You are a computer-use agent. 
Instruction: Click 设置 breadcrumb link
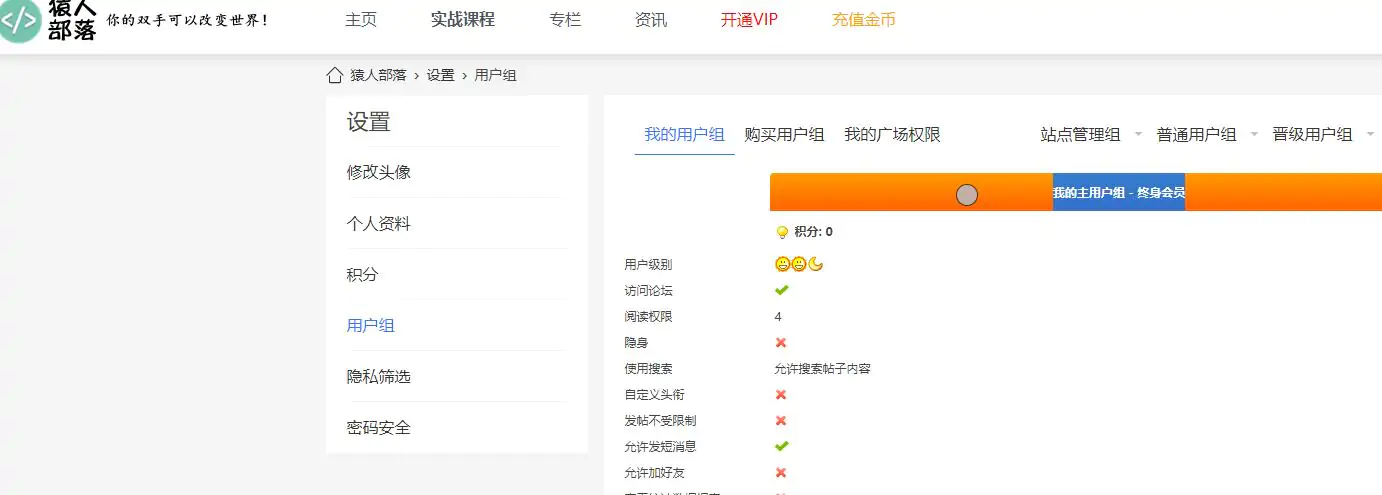[x=440, y=75]
